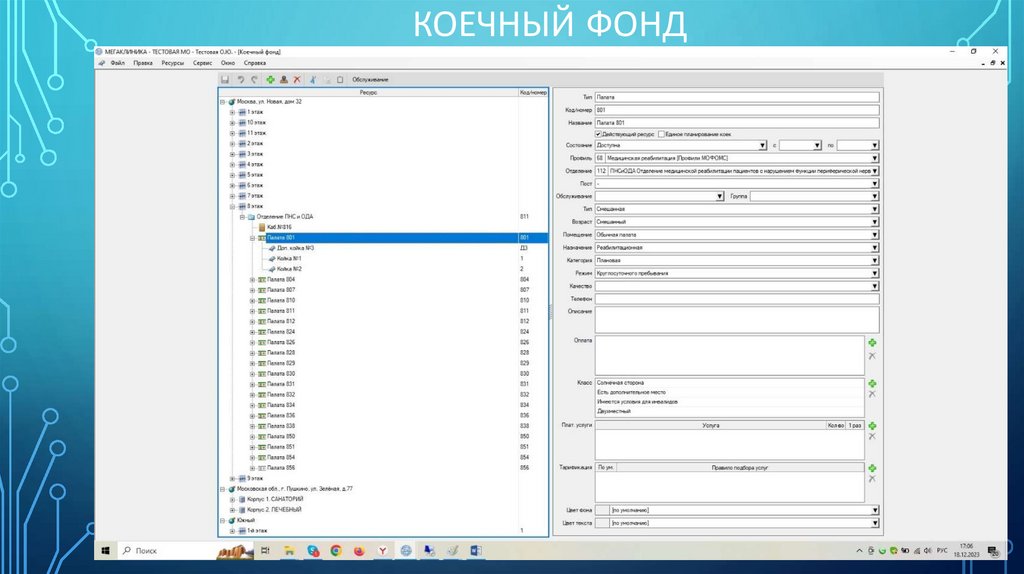Click the Undo arrow in the toolbar
Screen dimensions: 1024x574
[241, 79]
